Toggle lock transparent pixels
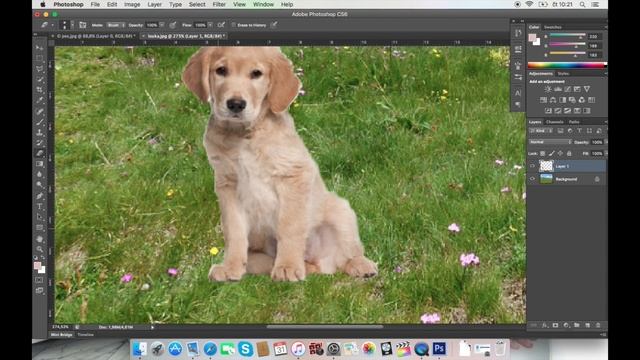 tap(542, 153)
